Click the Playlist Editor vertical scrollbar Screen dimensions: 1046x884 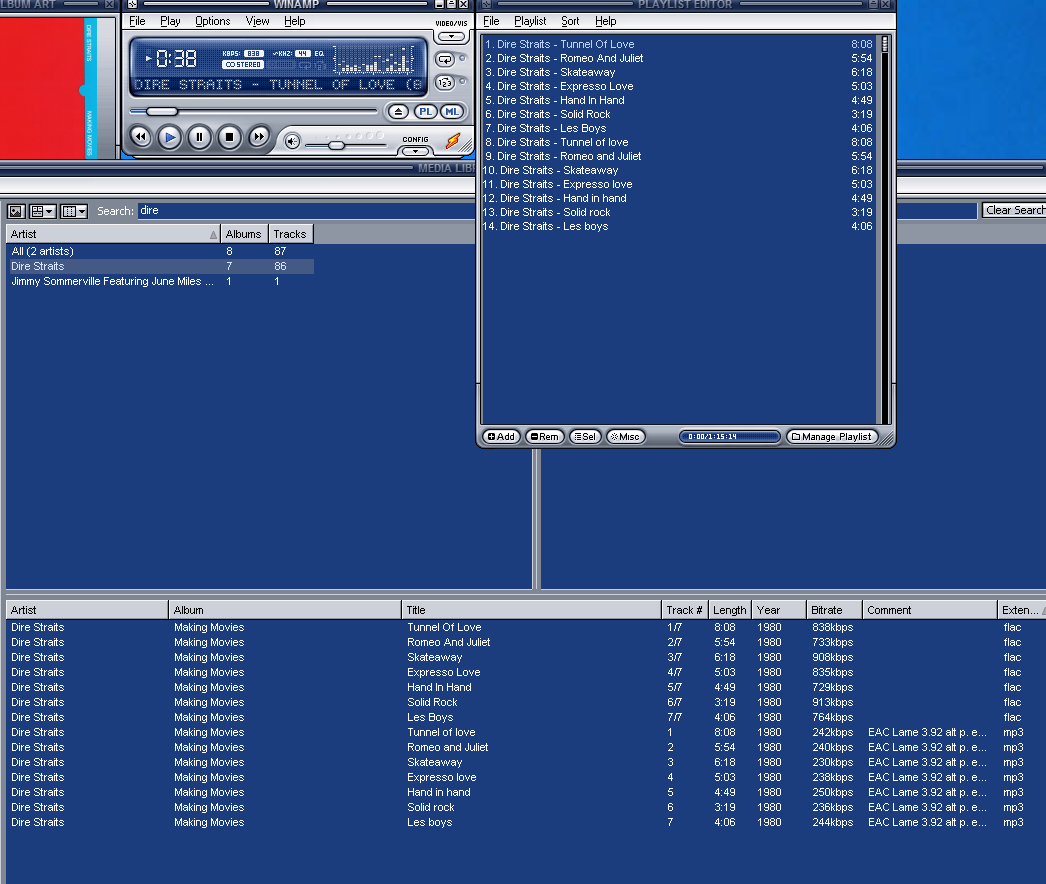pos(885,230)
